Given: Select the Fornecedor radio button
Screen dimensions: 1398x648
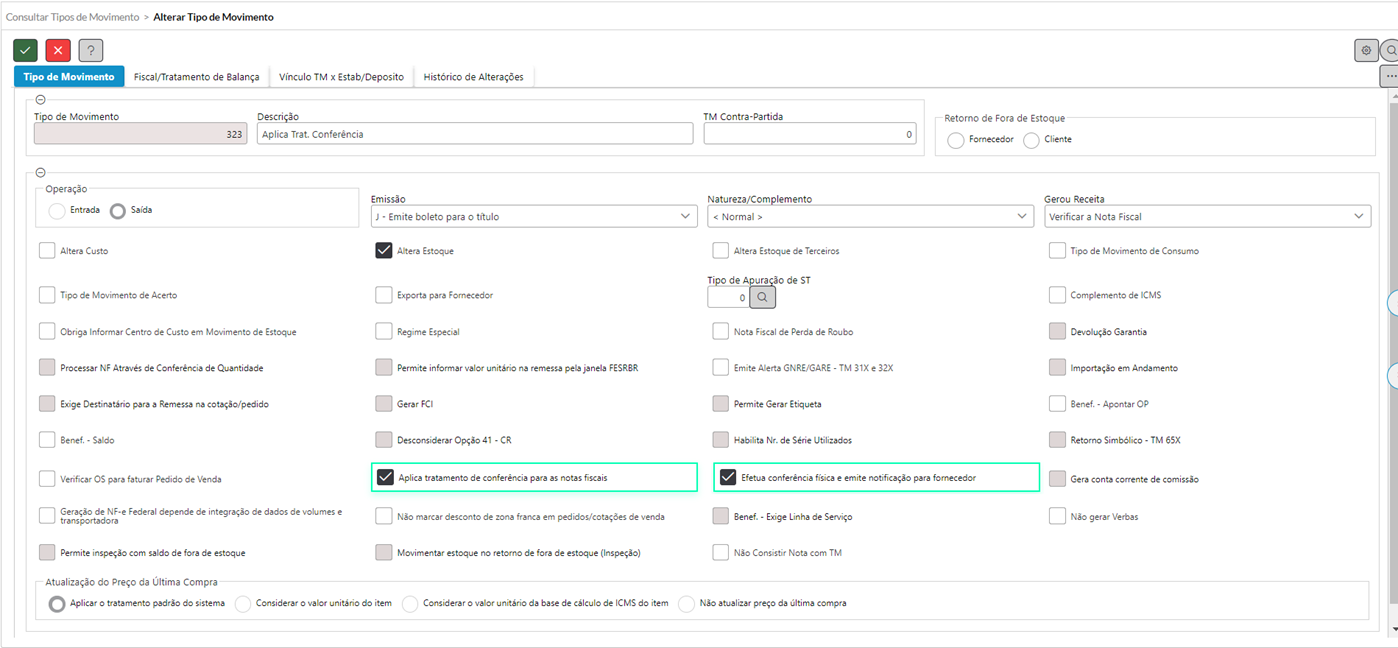Looking at the screenshot, I should click(956, 140).
